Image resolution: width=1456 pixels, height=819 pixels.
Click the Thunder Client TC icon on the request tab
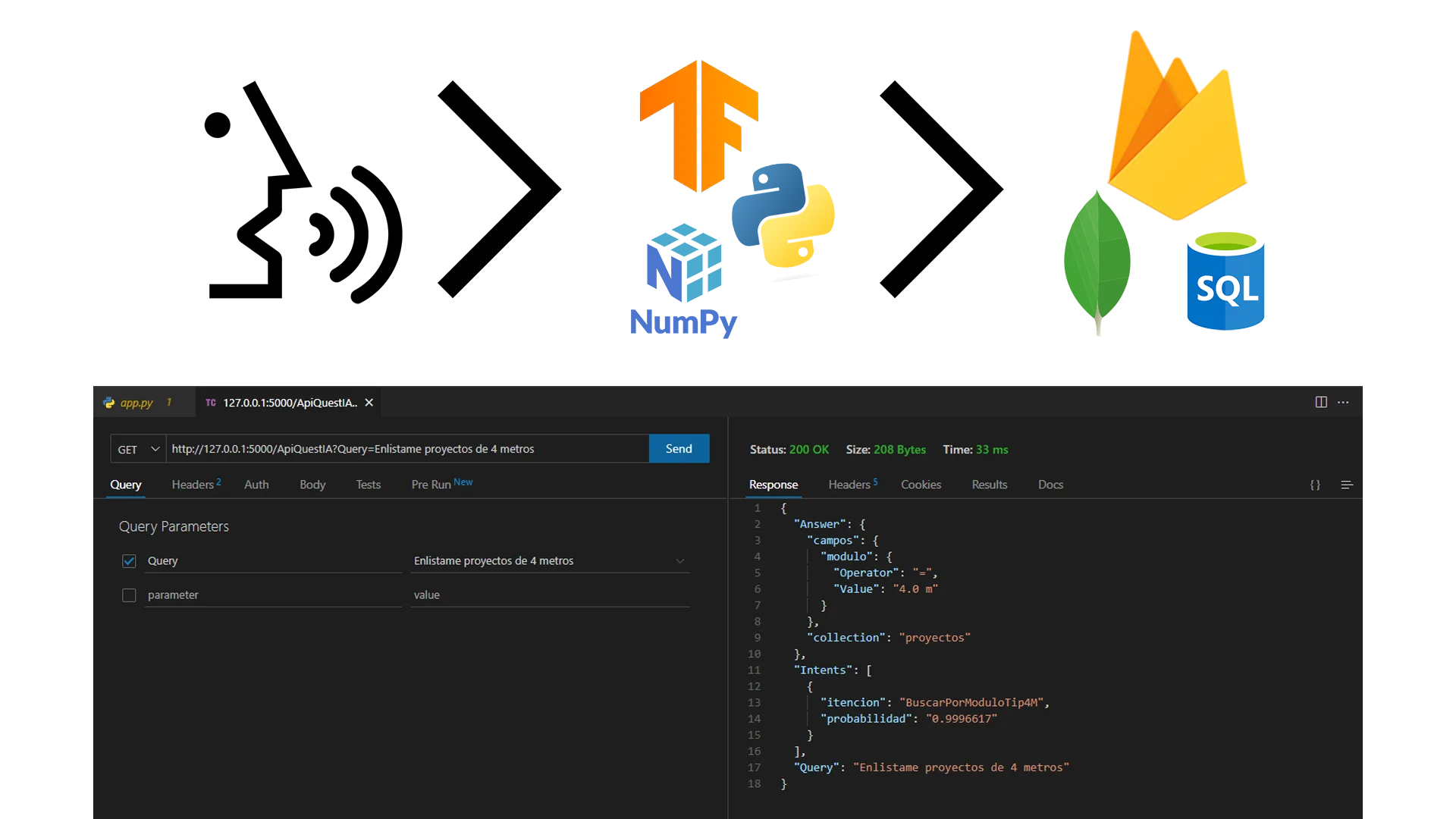click(211, 403)
